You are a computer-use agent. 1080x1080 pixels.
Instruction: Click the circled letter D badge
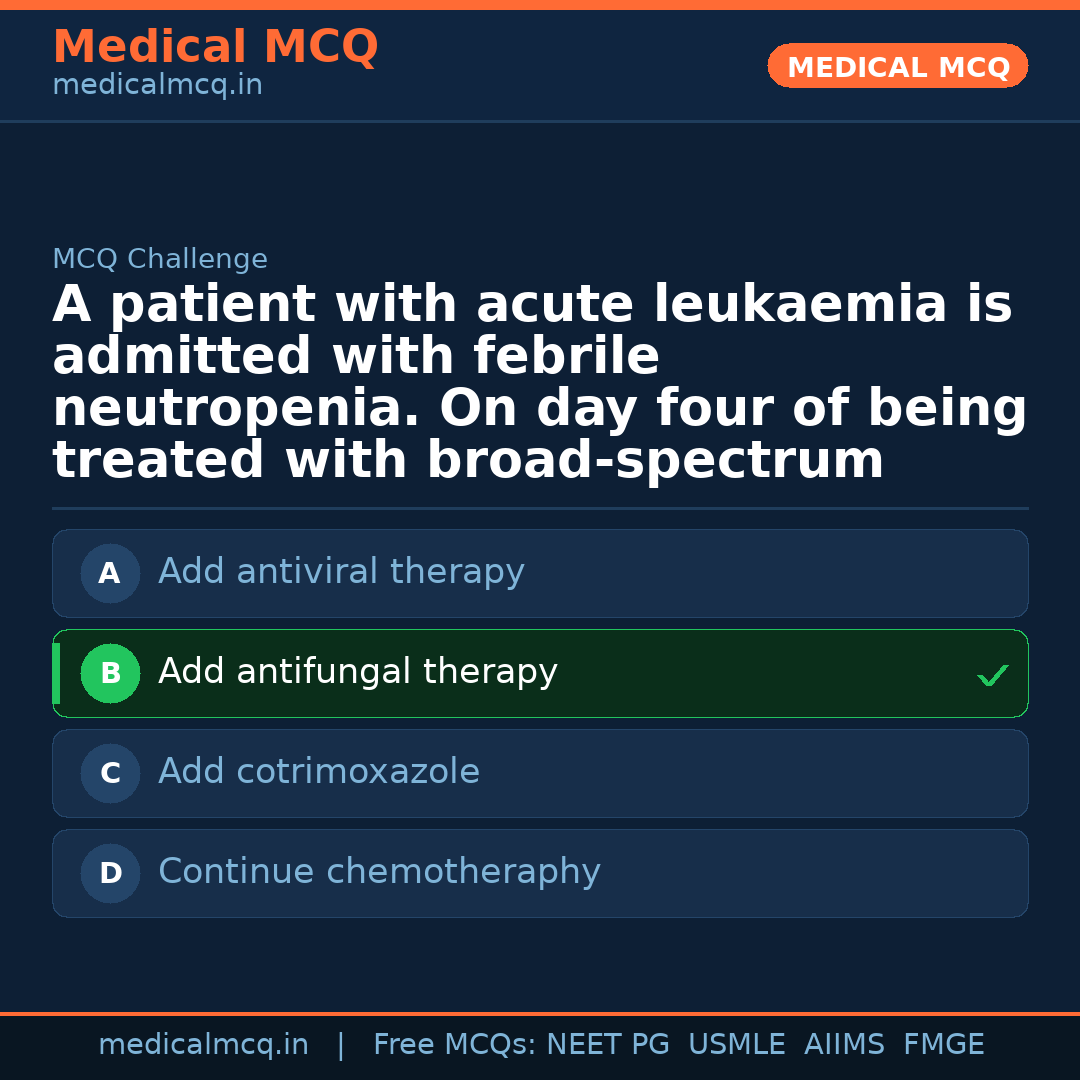click(x=110, y=873)
